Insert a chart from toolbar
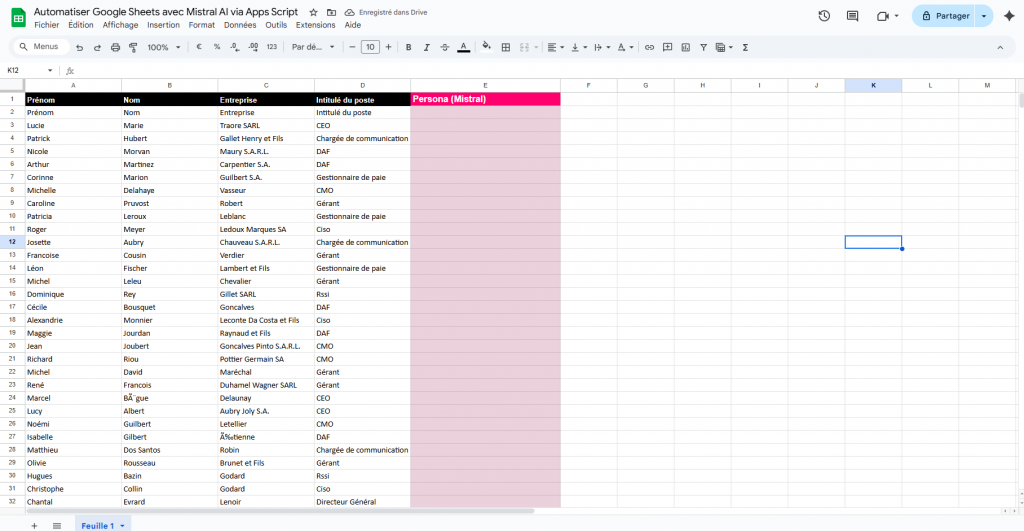The height and width of the screenshot is (531, 1024). [x=686, y=47]
